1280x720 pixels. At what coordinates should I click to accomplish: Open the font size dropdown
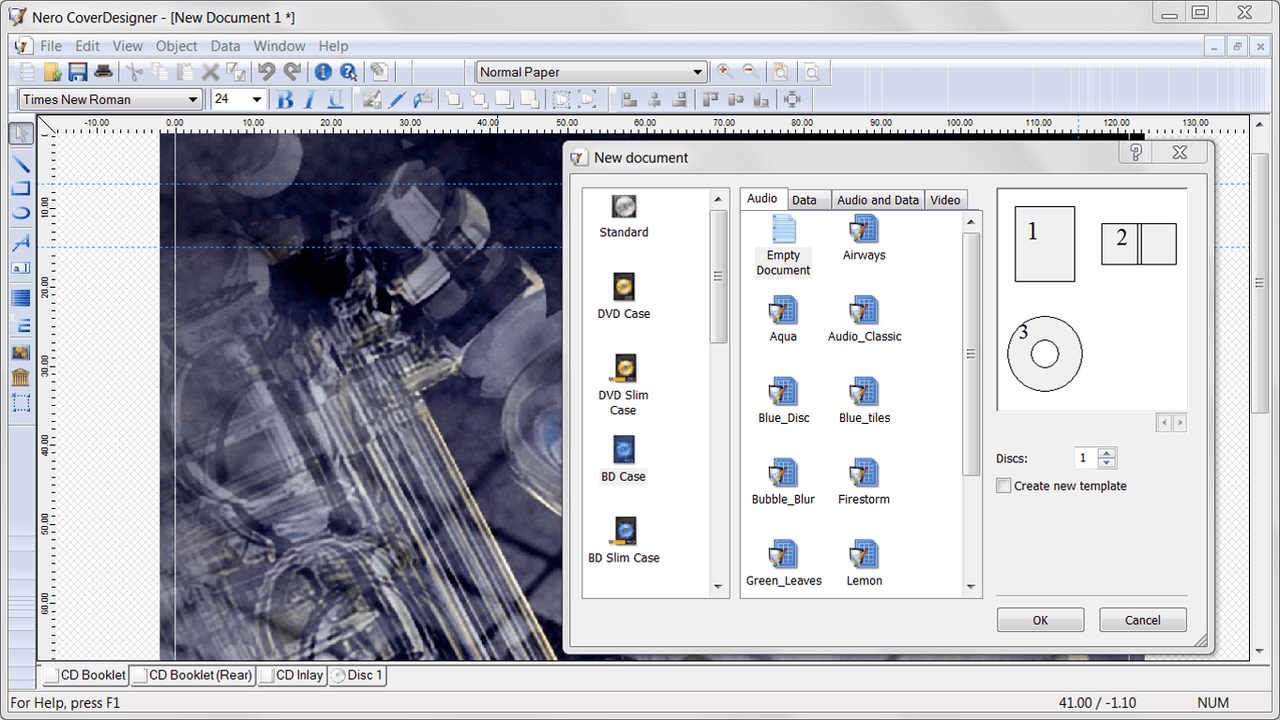point(256,99)
